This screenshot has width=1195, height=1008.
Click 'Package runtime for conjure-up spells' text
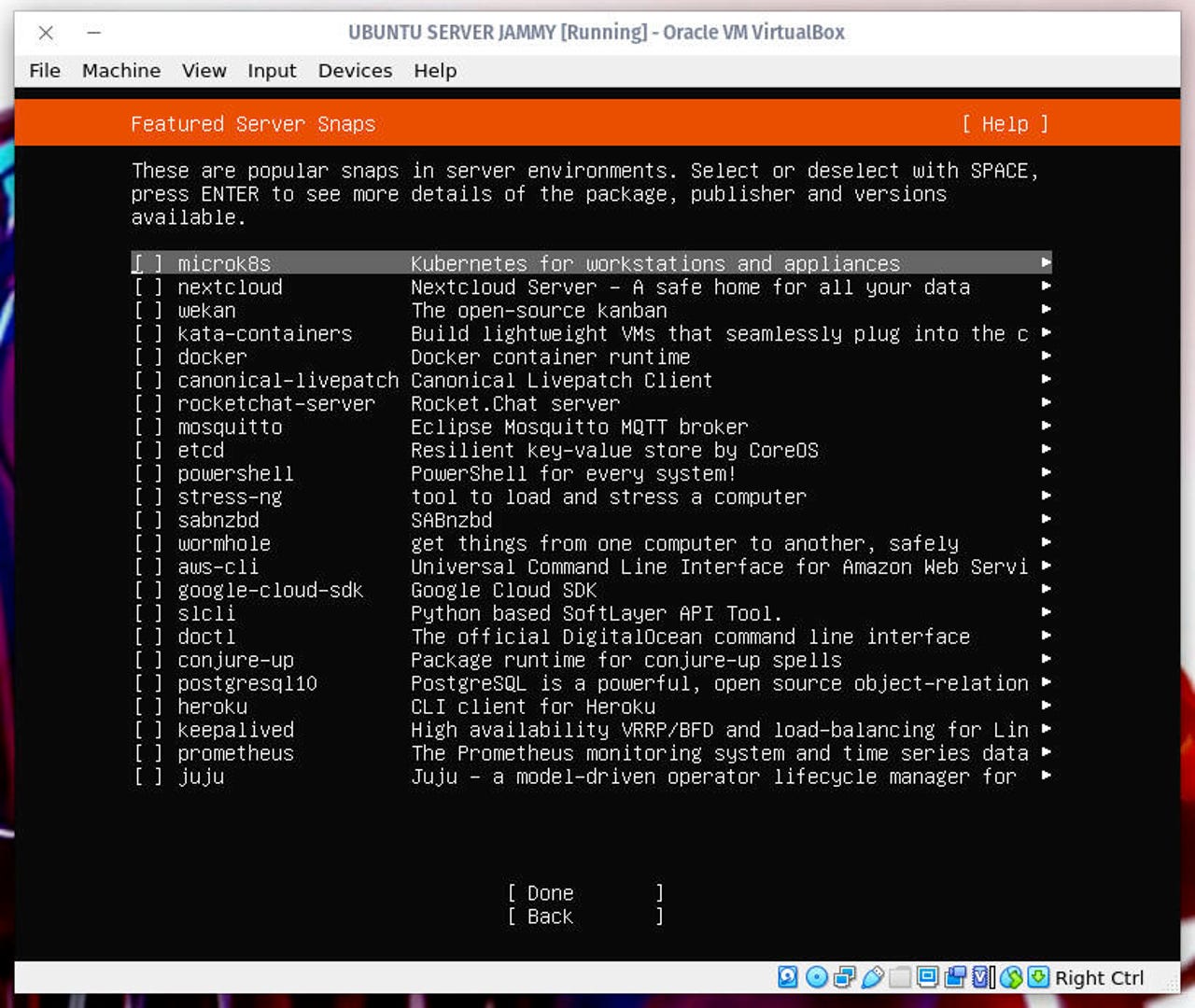(x=626, y=660)
